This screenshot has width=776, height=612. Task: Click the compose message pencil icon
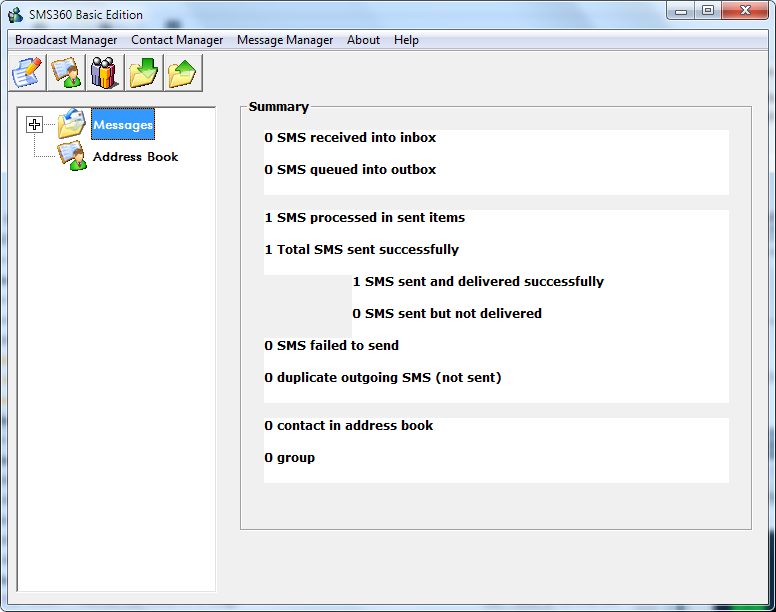coord(27,73)
